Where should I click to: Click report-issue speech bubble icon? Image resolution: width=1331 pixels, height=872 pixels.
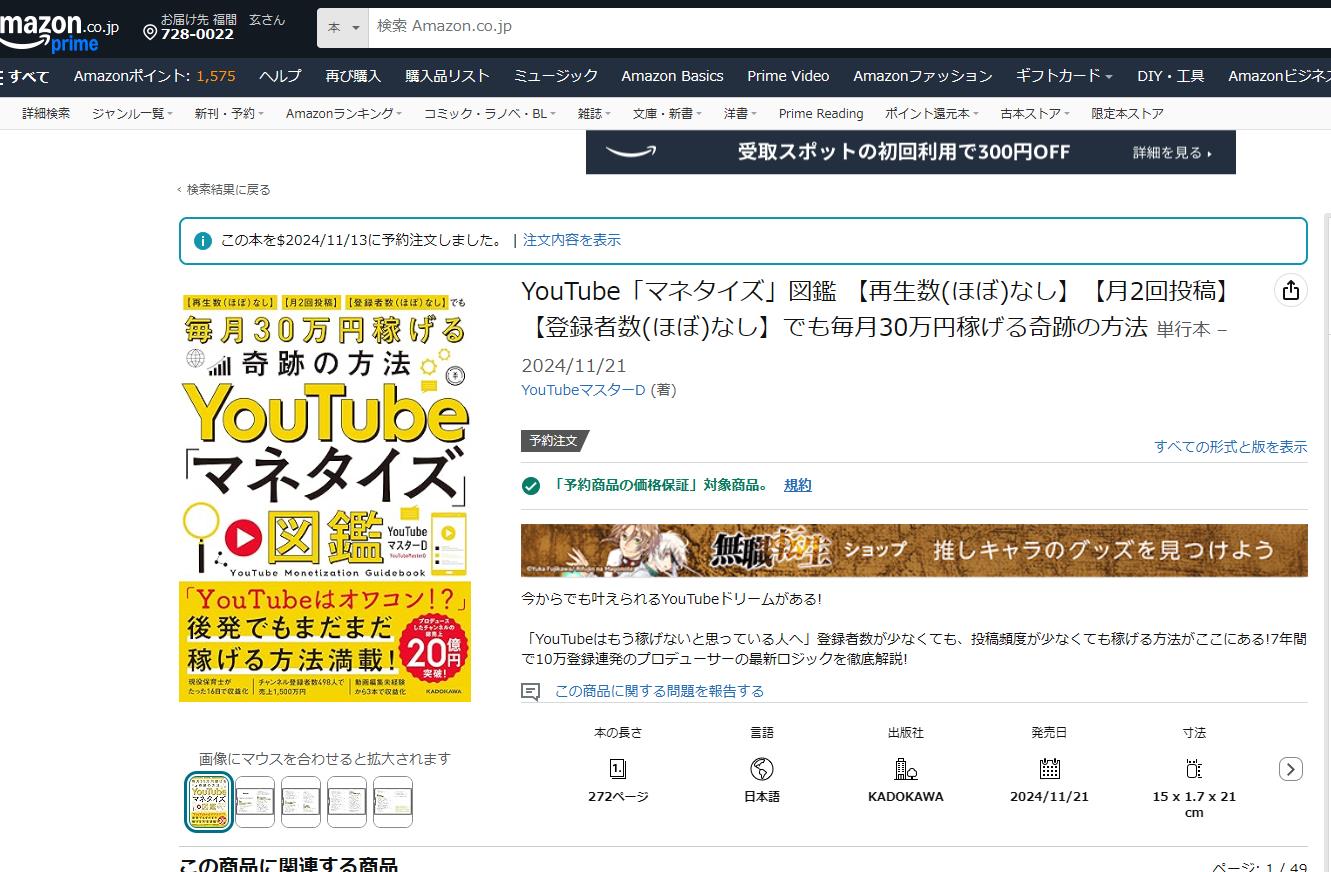531,692
